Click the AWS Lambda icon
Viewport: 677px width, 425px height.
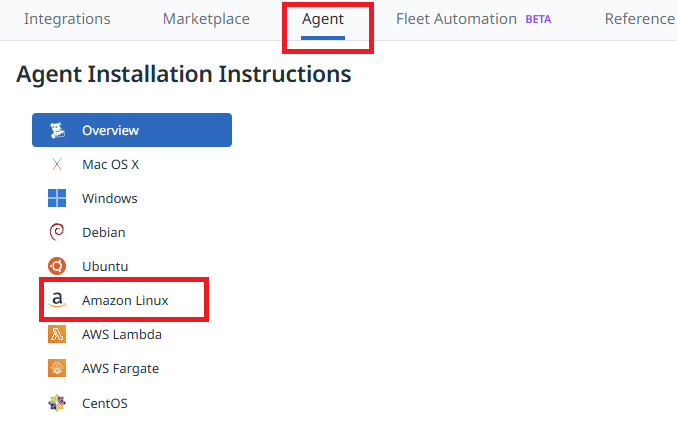(x=57, y=334)
